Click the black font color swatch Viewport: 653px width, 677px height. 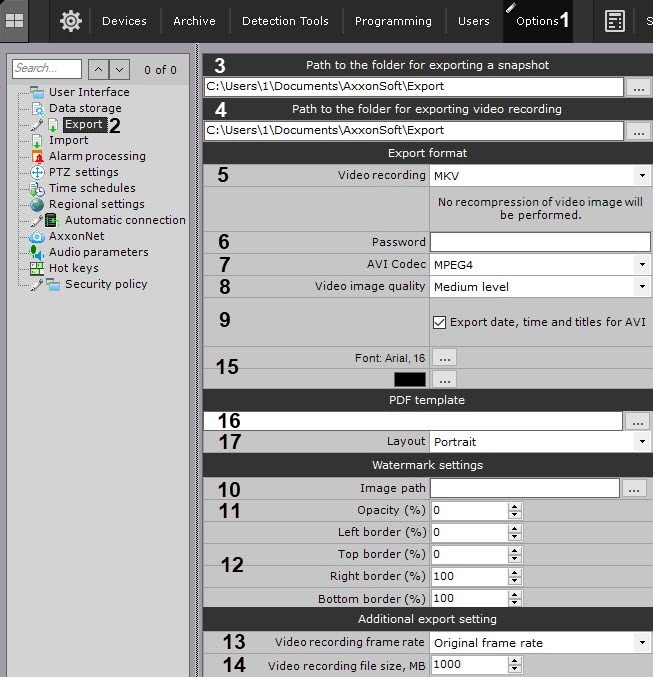coord(409,380)
